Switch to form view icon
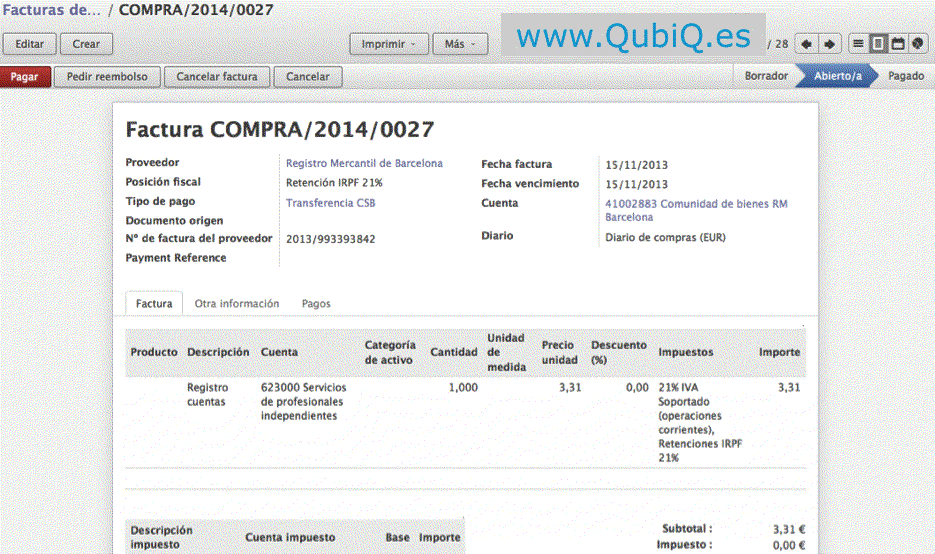 (878, 44)
